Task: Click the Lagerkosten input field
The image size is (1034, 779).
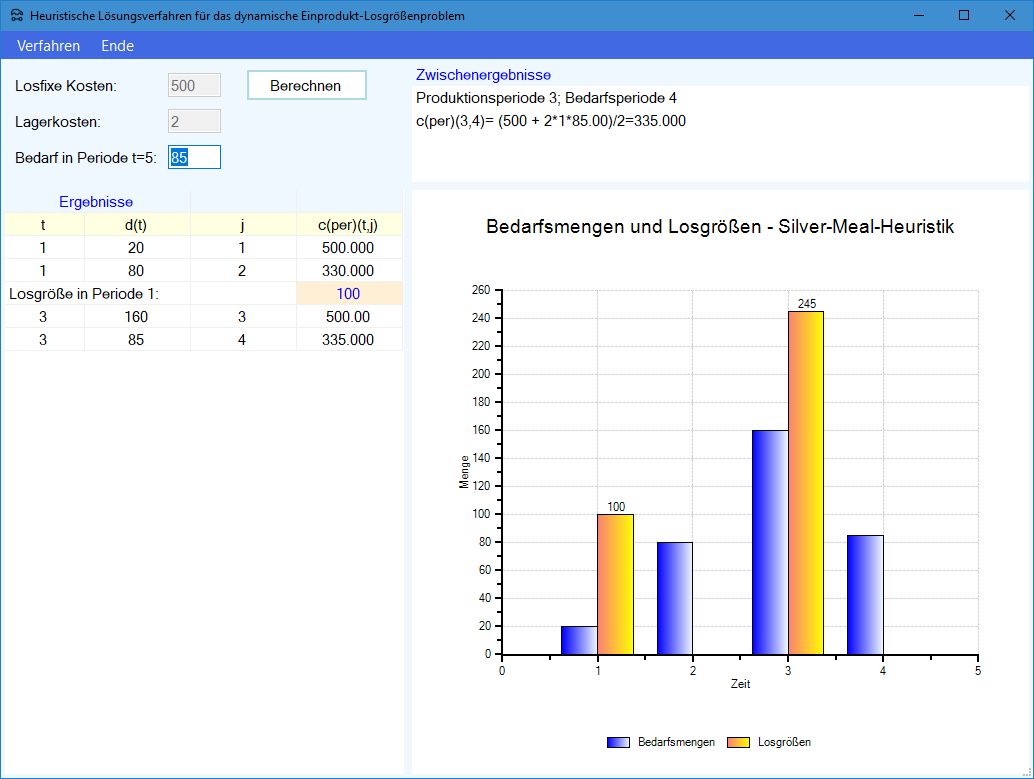Action: click(x=194, y=121)
